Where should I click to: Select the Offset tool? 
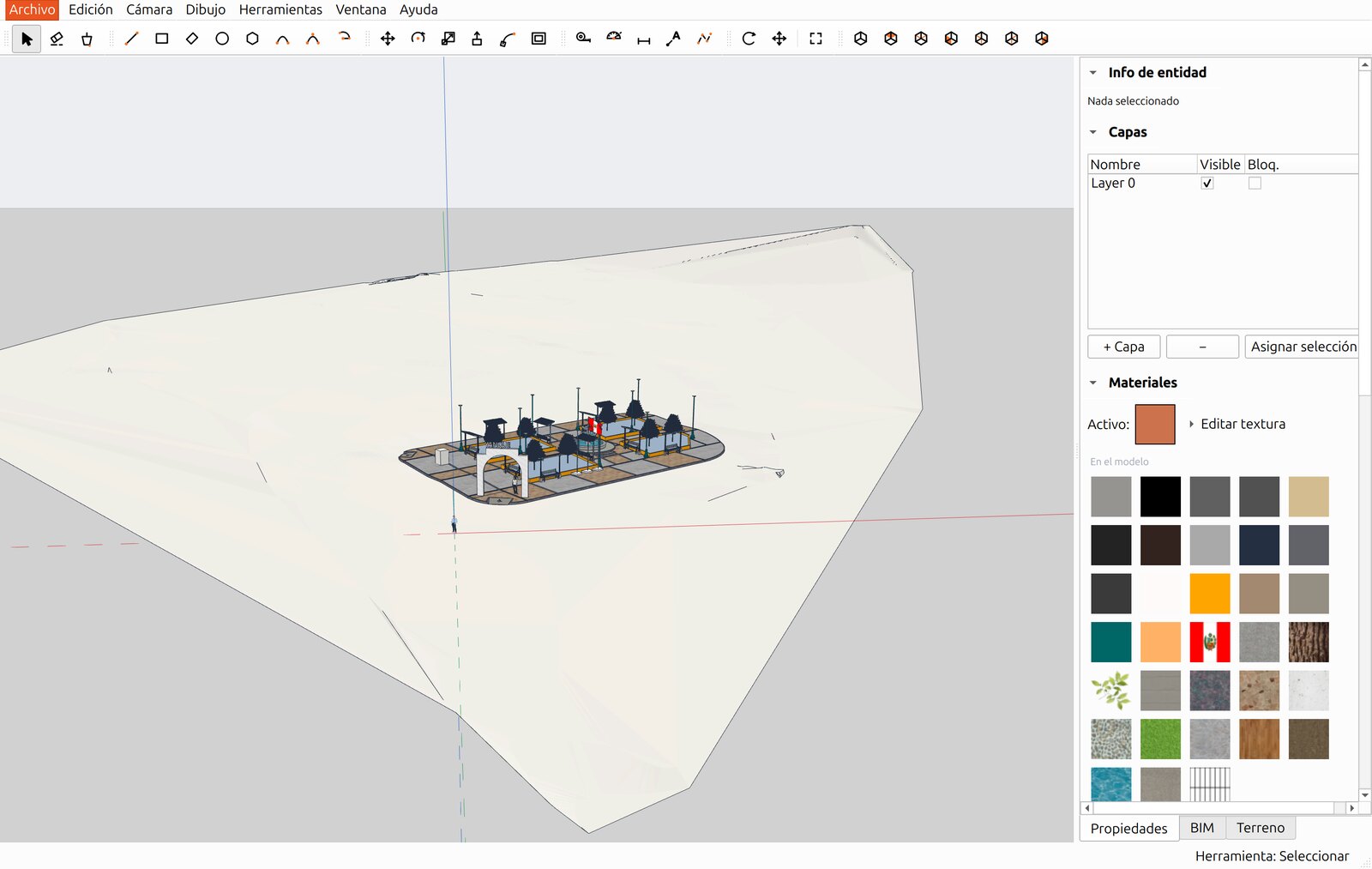[539, 39]
